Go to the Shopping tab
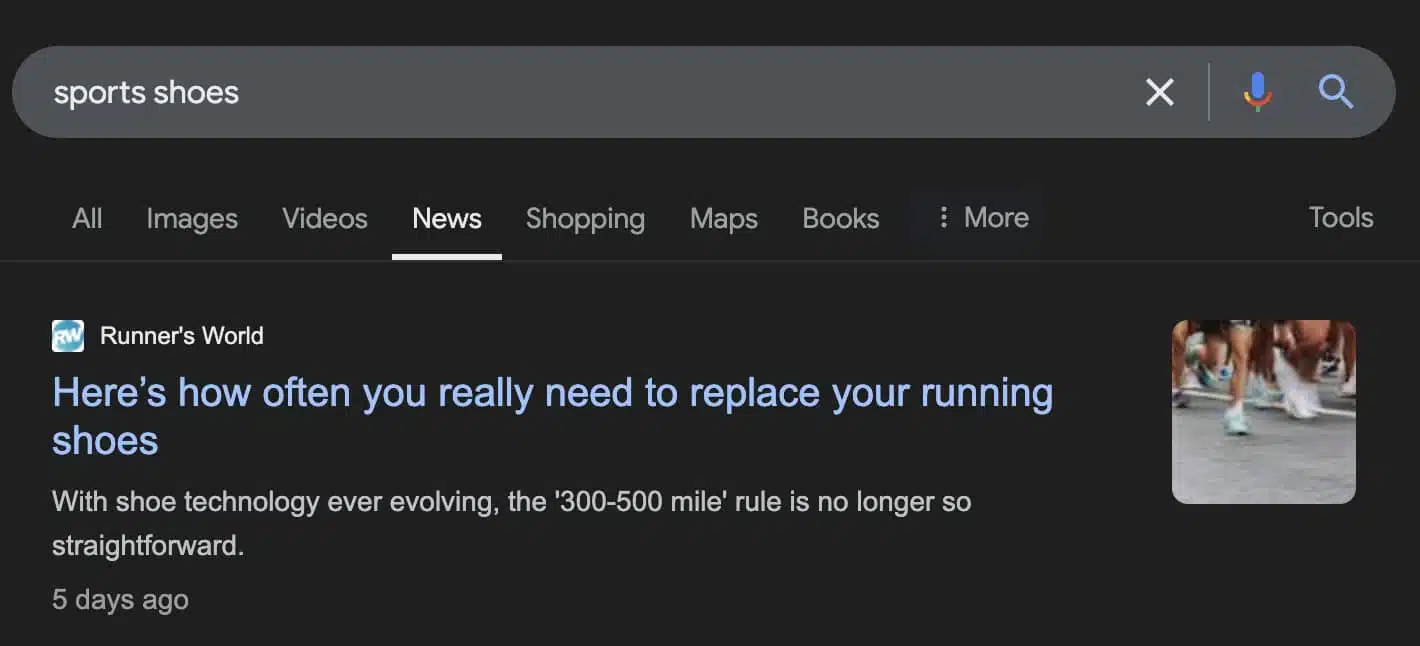Image resolution: width=1420 pixels, height=646 pixels. pyautogui.click(x=585, y=219)
